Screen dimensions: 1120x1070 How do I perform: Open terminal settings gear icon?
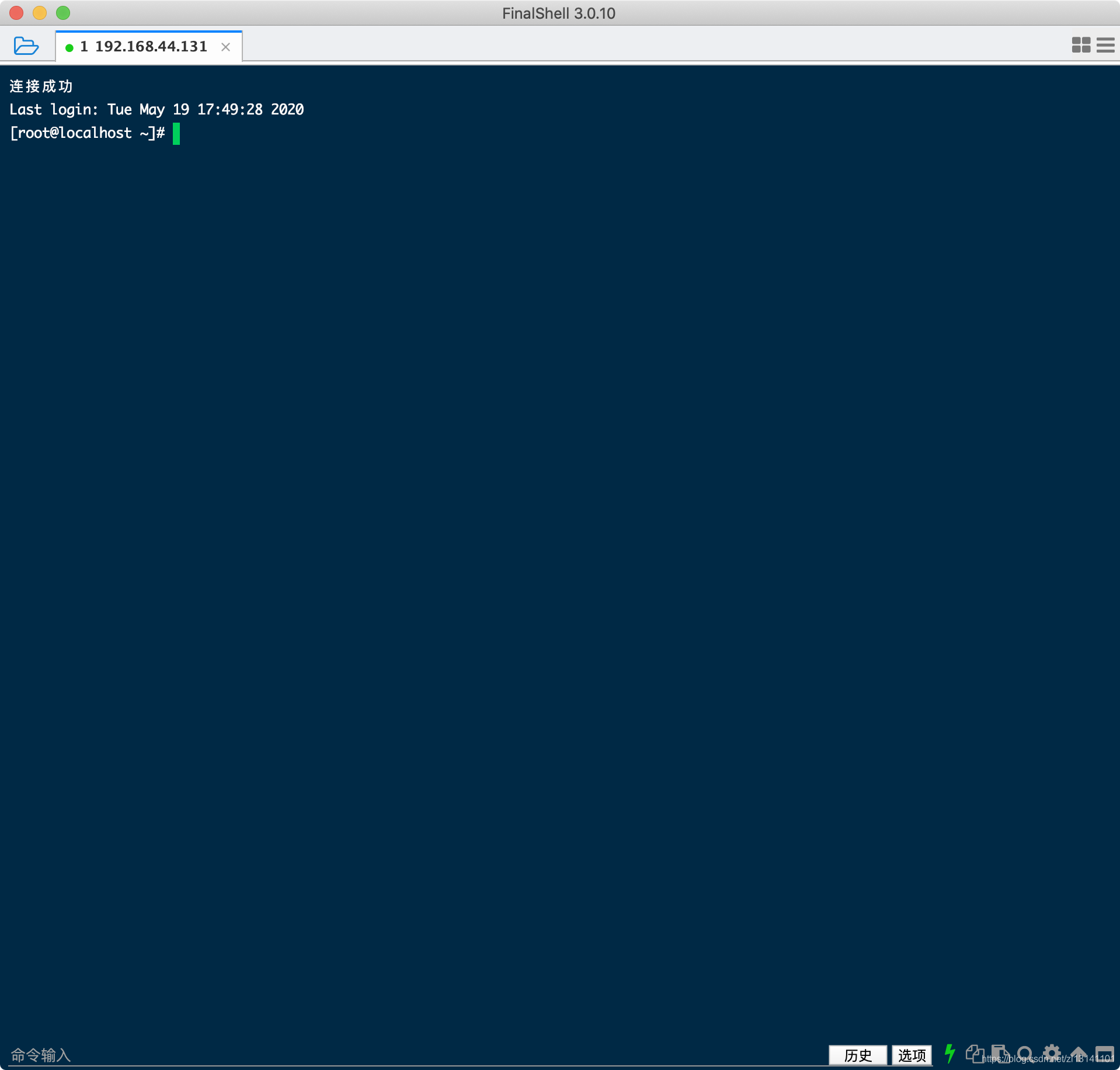point(1052,1054)
